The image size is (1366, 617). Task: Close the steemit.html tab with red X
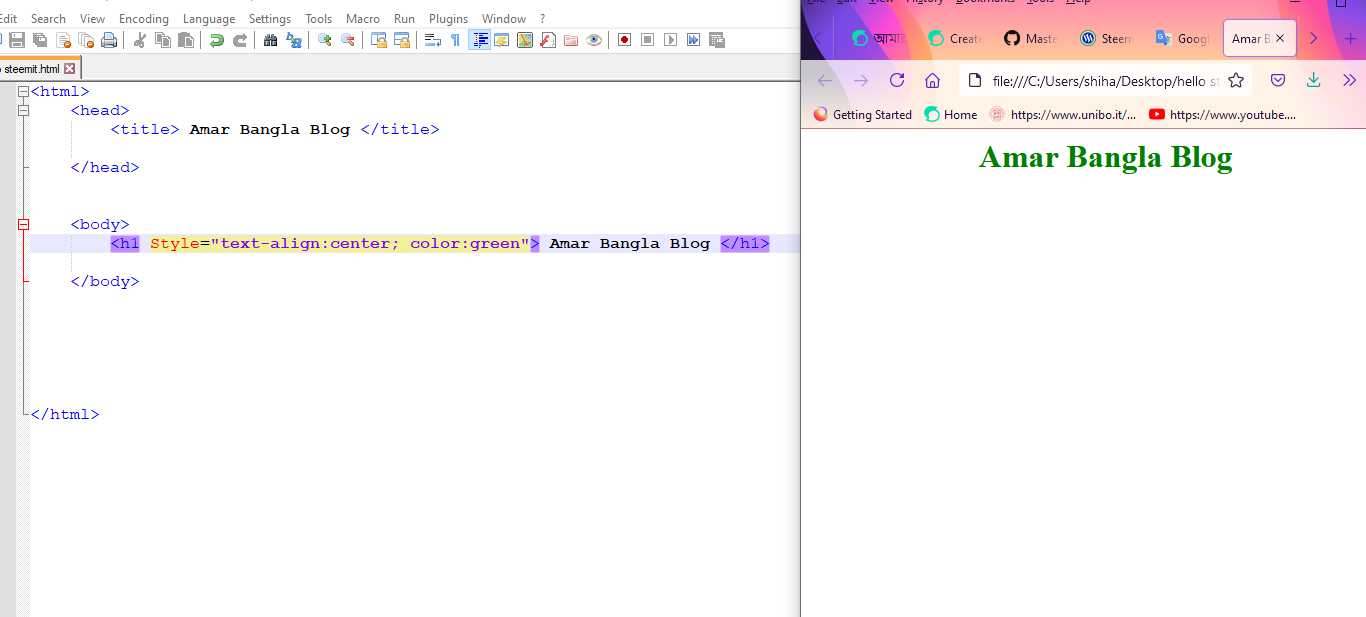[x=69, y=69]
